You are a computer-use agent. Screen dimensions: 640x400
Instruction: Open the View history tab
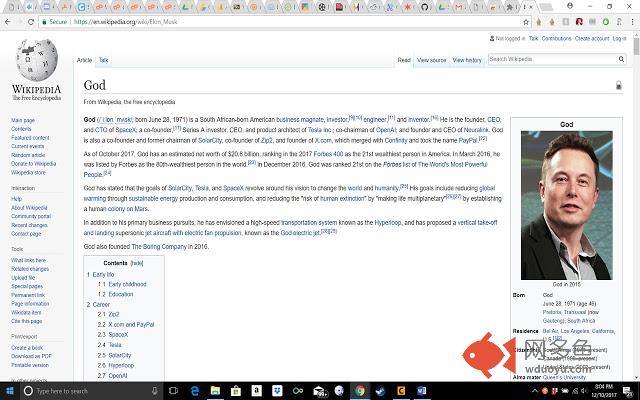point(467,60)
